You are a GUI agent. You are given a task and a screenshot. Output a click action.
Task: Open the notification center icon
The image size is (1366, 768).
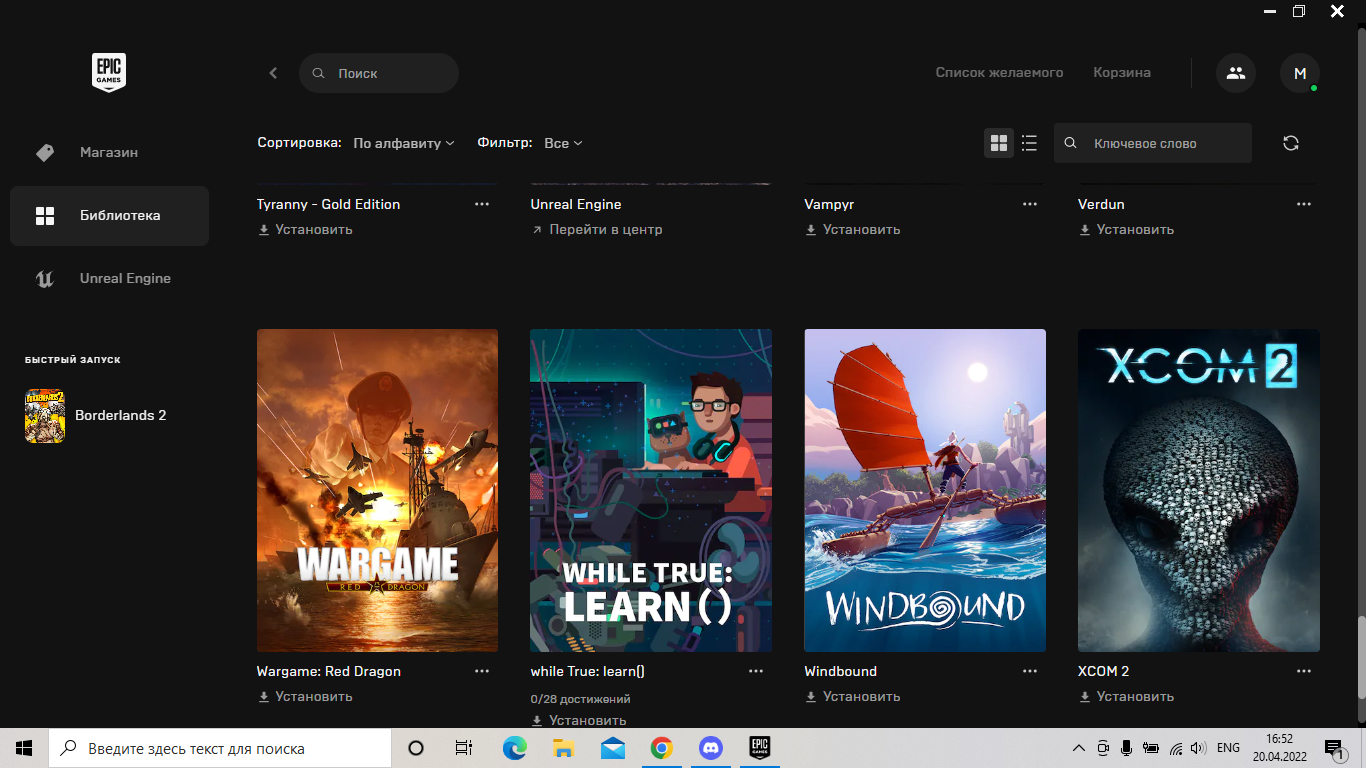[x=1334, y=748]
